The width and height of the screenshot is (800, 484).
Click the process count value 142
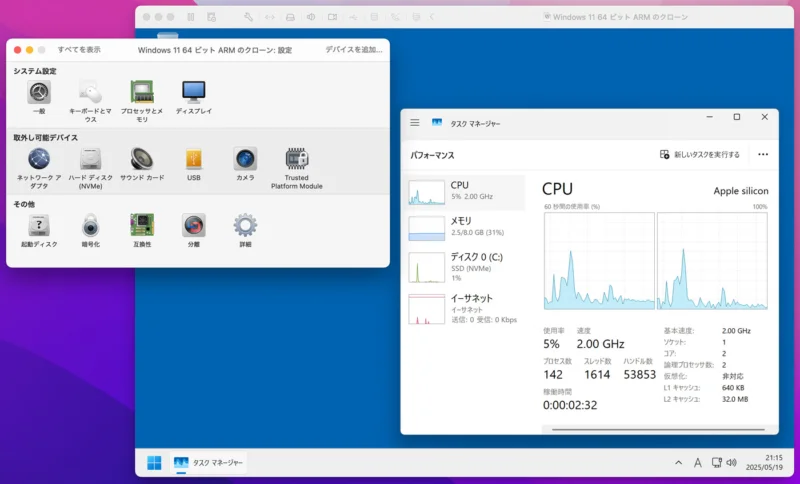point(553,374)
